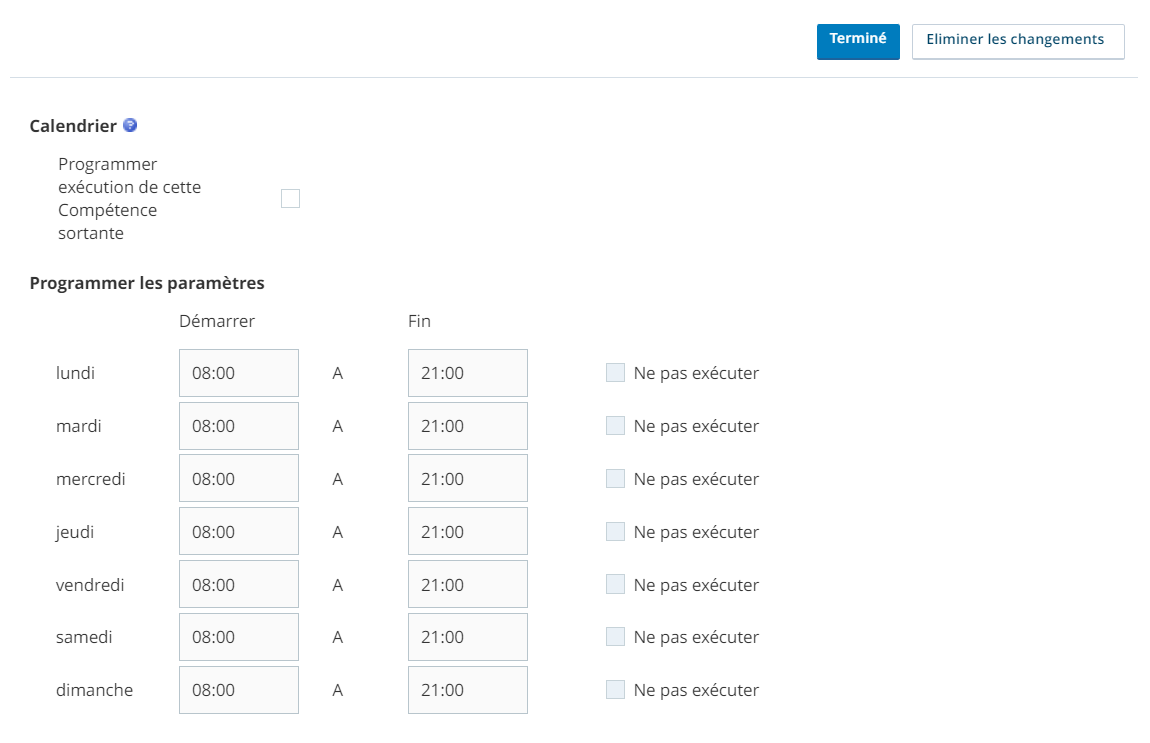The height and width of the screenshot is (743, 1150).
Task: Check Ne pas exécuter for samedi
Action: [x=615, y=637]
